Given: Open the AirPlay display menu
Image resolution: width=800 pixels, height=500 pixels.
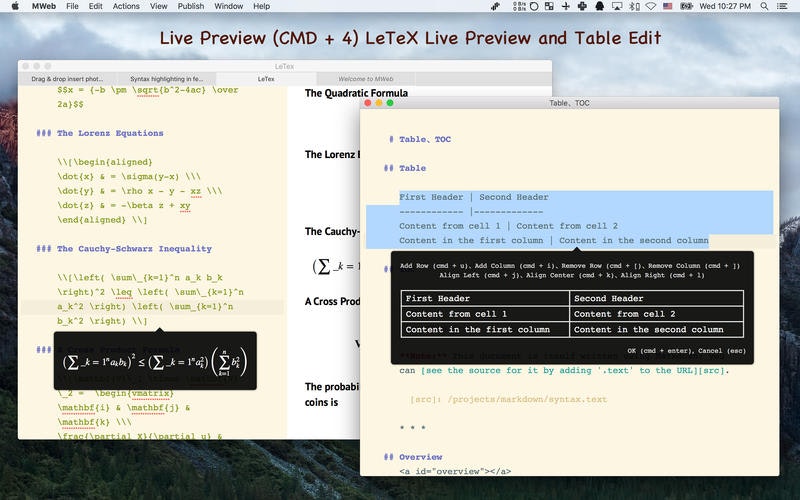Looking at the screenshot, I should point(617,6).
